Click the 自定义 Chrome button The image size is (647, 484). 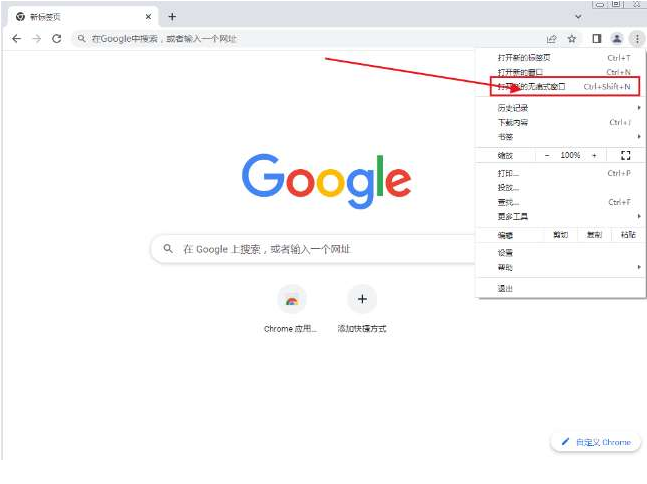pos(595,442)
